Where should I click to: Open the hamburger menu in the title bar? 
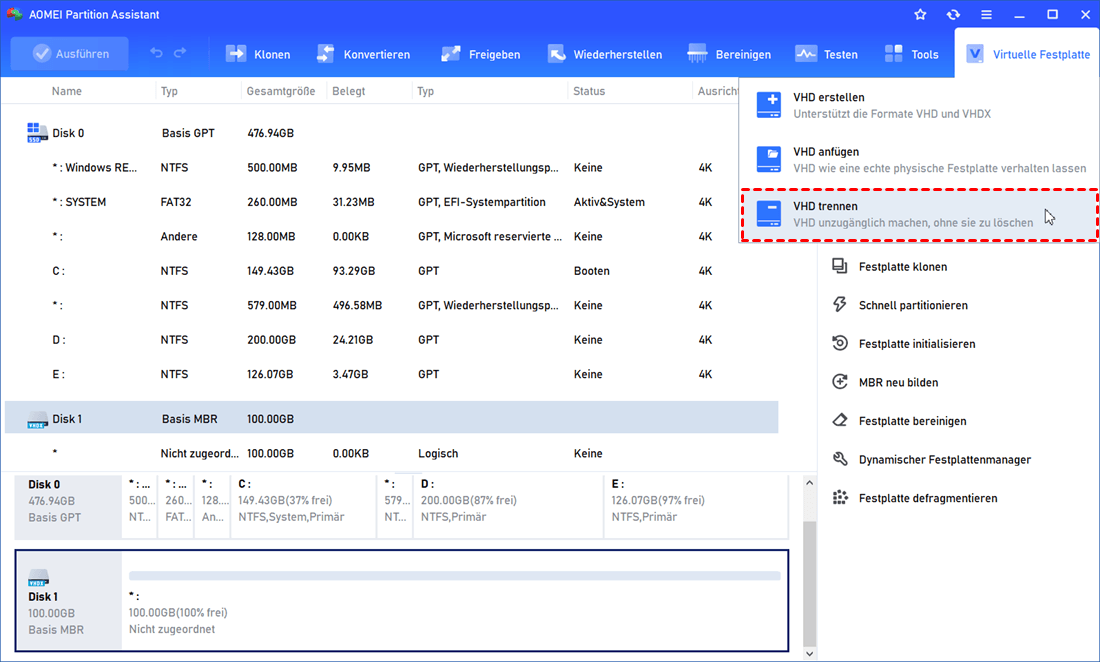tap(986, 15)
